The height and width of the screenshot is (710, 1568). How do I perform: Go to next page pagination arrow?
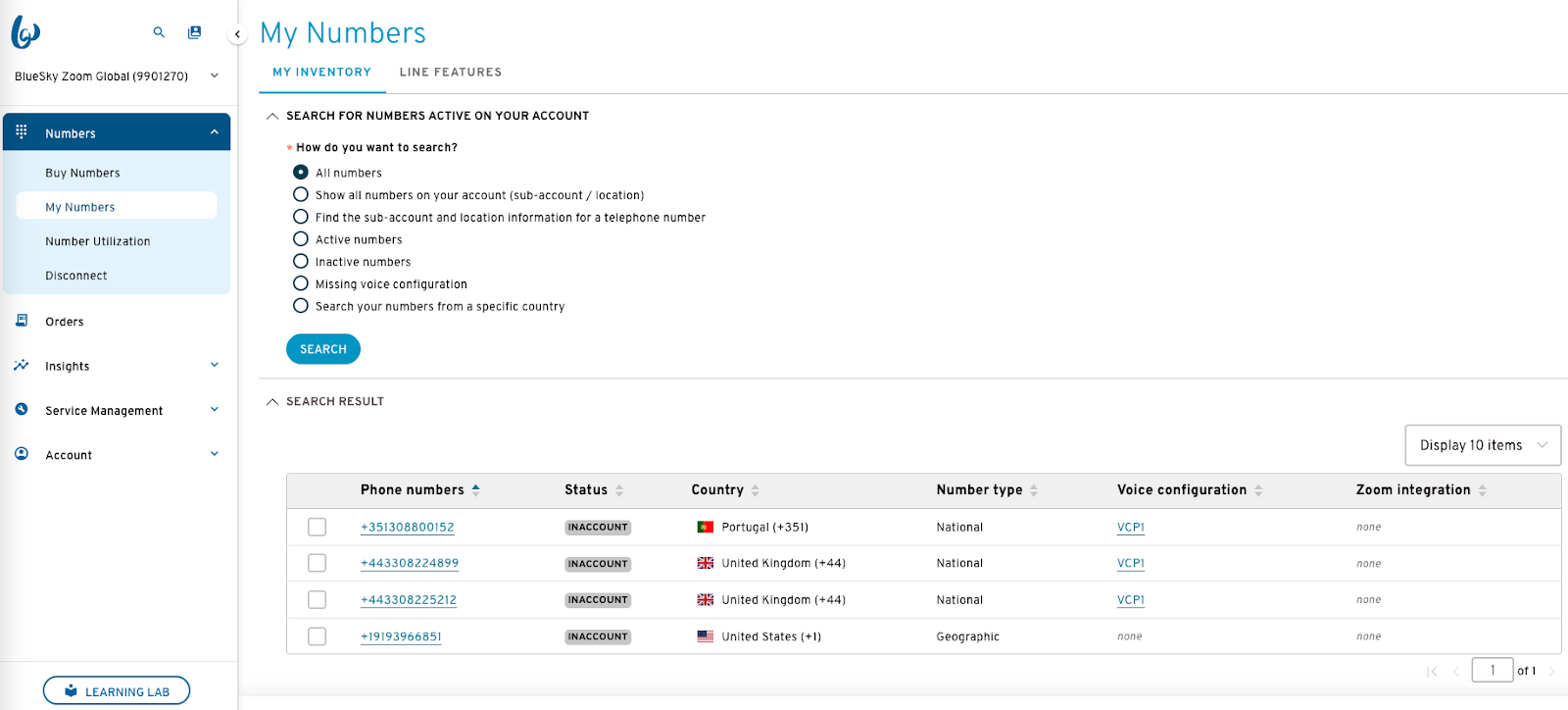click(x=1551, y=672)
